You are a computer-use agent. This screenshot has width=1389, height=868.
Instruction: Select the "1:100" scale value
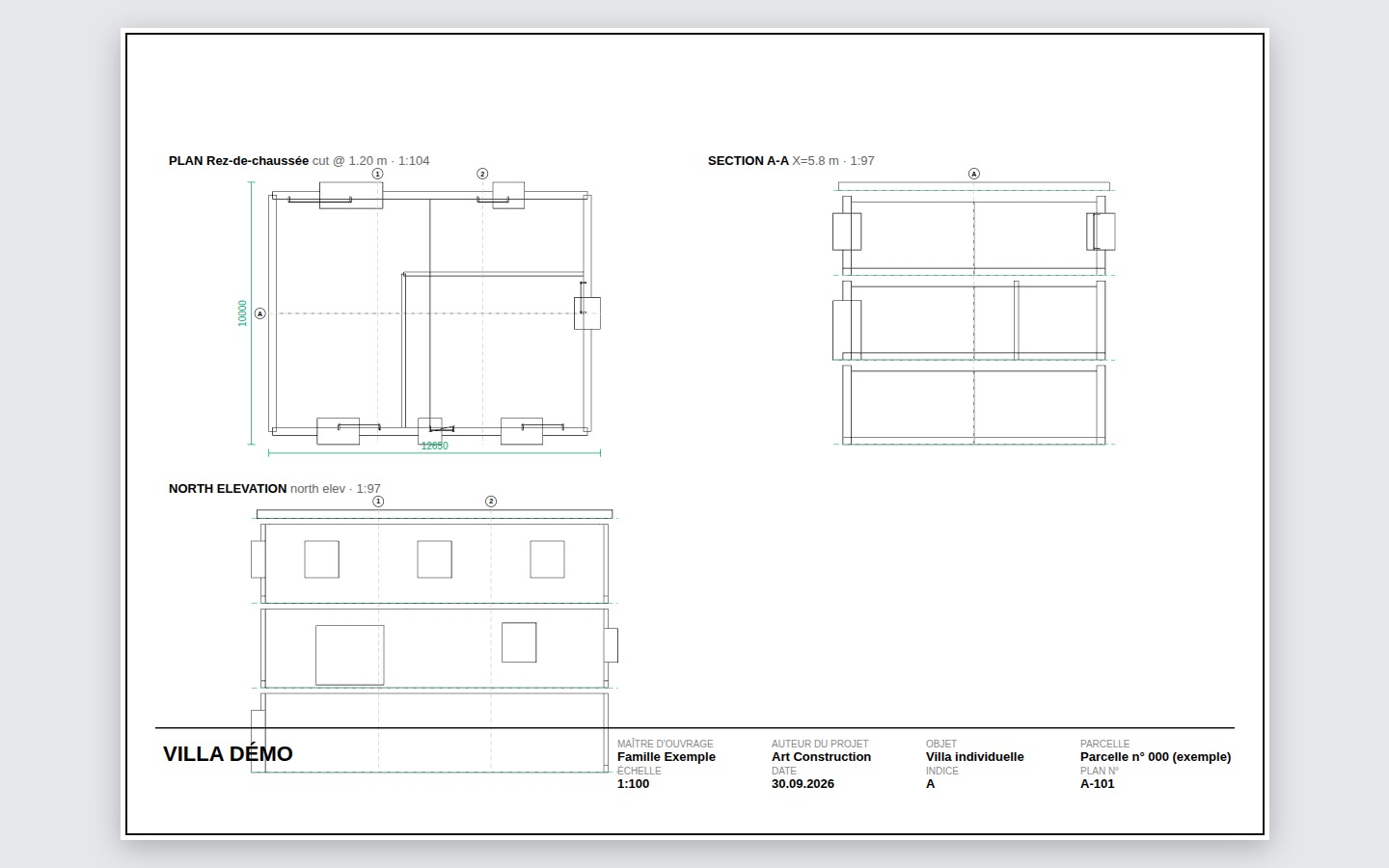pos(633,784)
